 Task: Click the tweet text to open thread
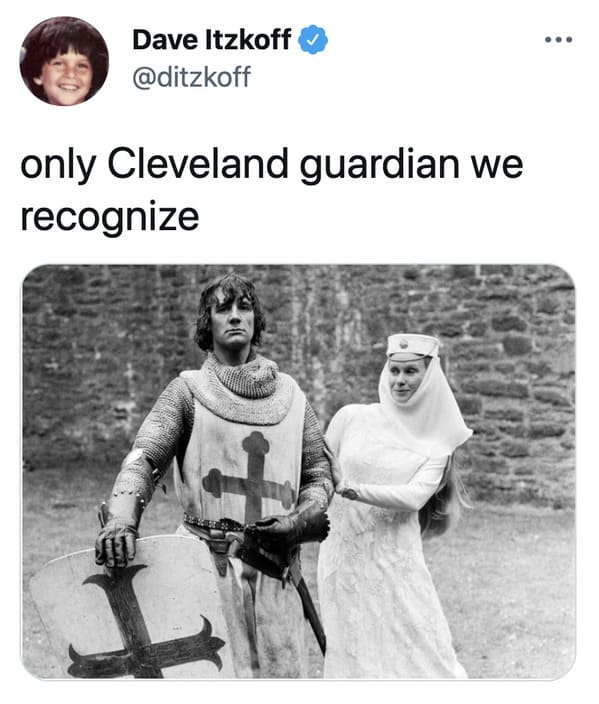click(271, 190)
